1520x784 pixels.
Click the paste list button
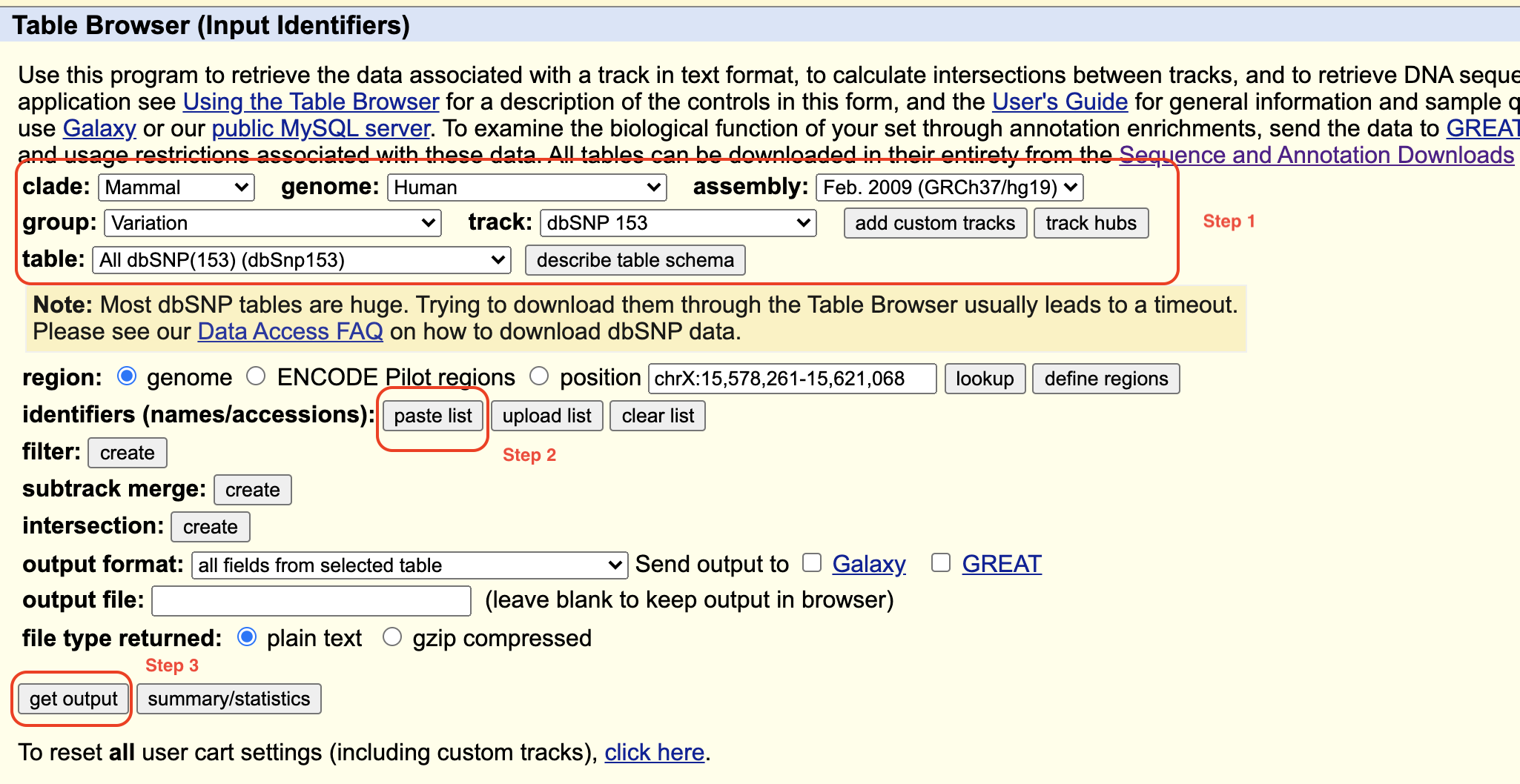point(432,416)
